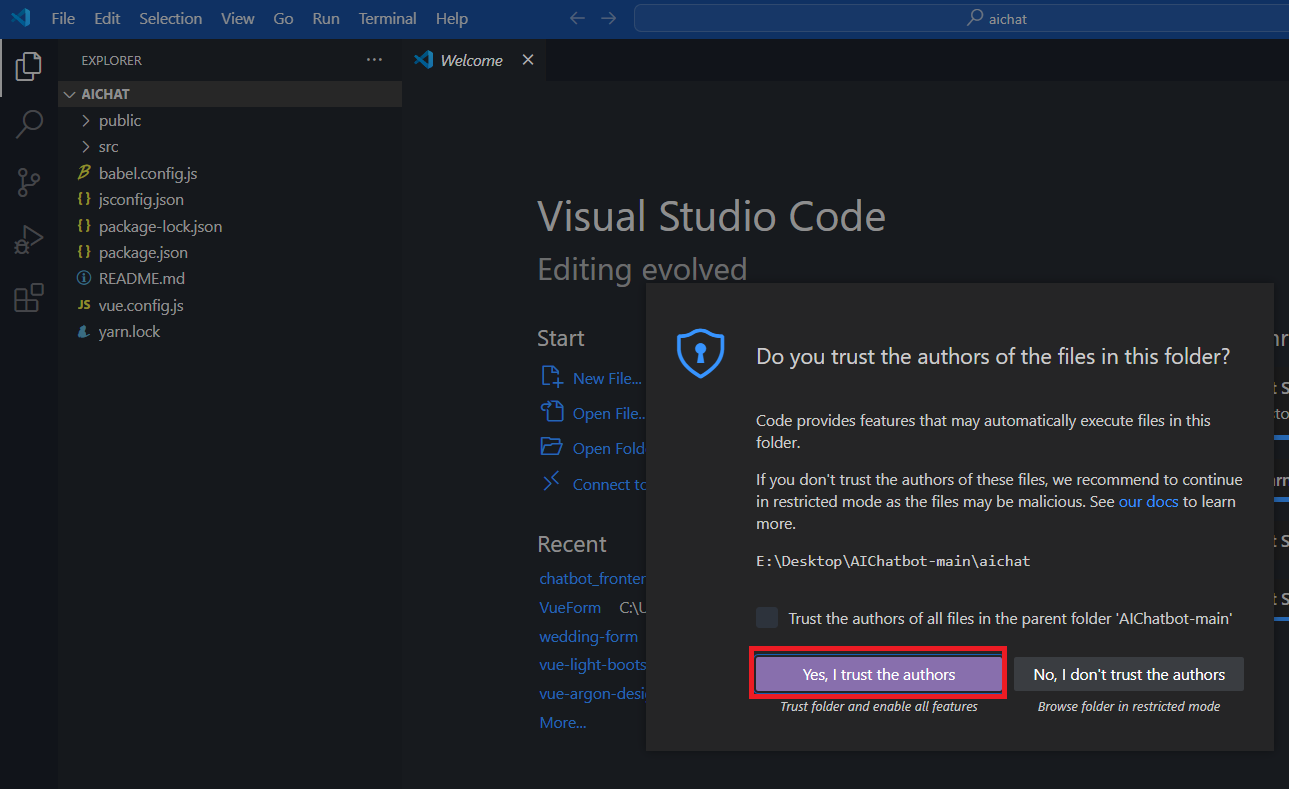1289x789 pixels.
Task: Open the Go menu
Action: 283,18
